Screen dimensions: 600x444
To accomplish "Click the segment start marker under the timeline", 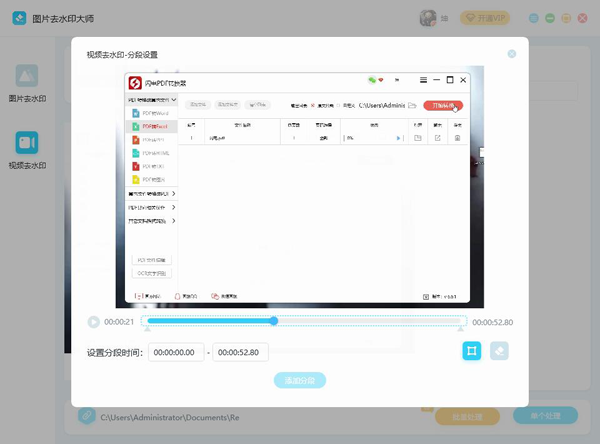I will click(146, 330).
